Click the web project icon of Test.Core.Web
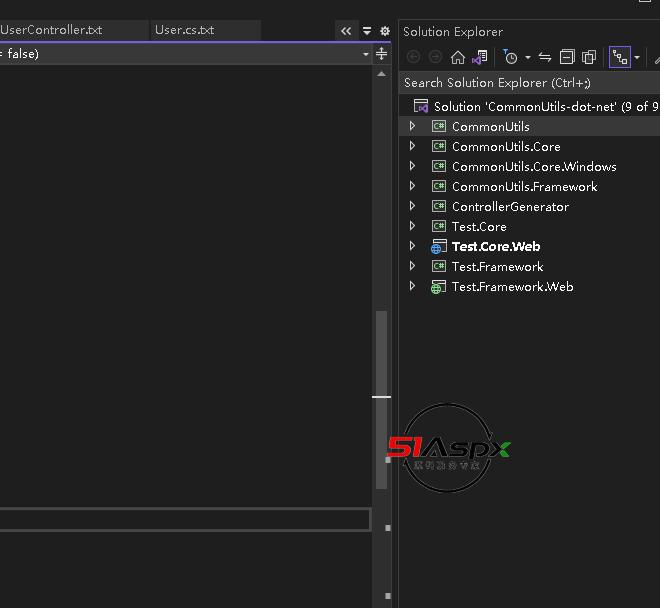Image resolution: width=660 pixels, height=608 pixels. [438, 246]
